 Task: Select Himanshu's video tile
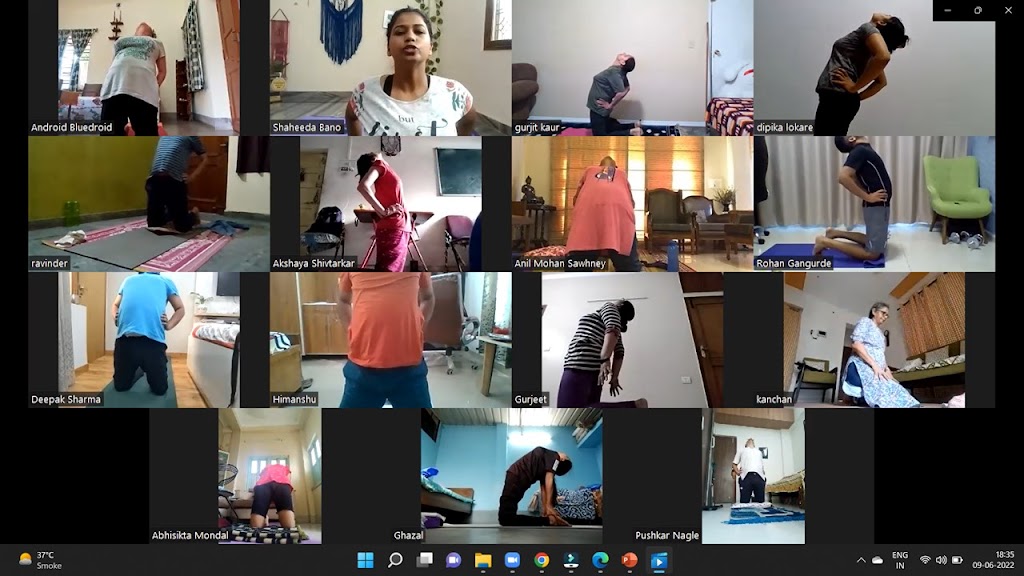[391, 340]
